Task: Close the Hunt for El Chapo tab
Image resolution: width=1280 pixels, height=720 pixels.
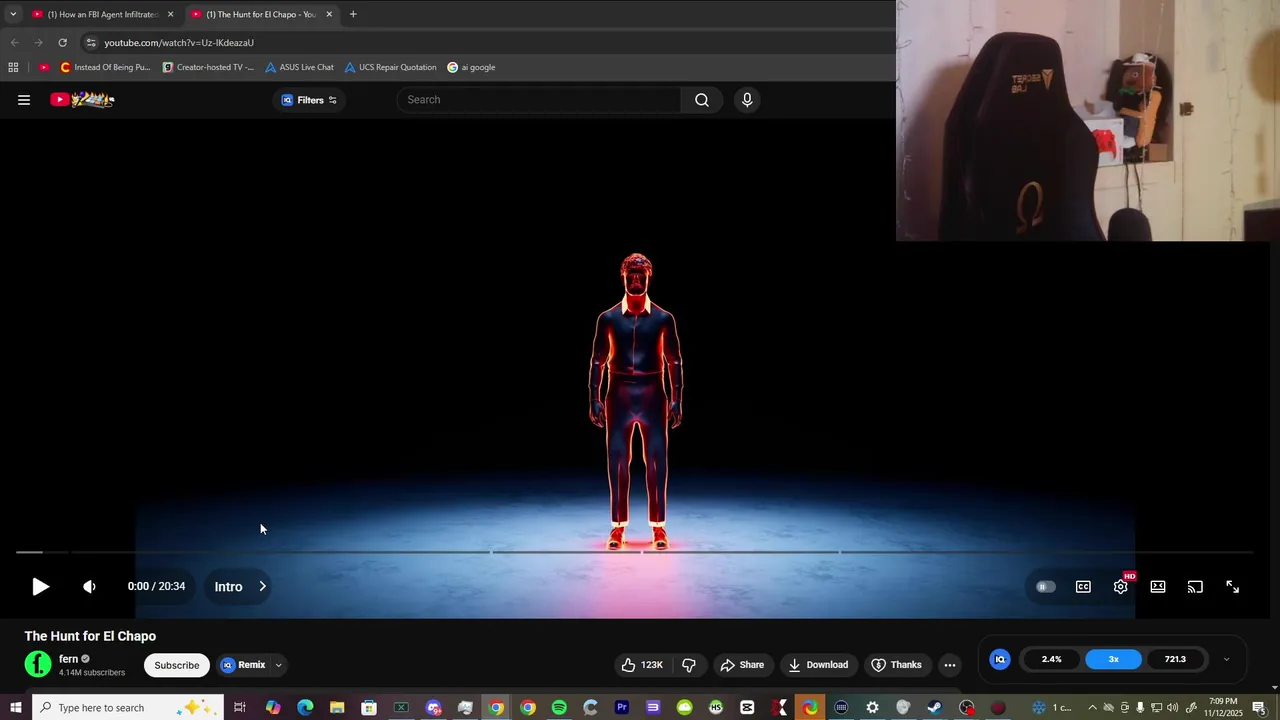Action: [x=329, y=14]
